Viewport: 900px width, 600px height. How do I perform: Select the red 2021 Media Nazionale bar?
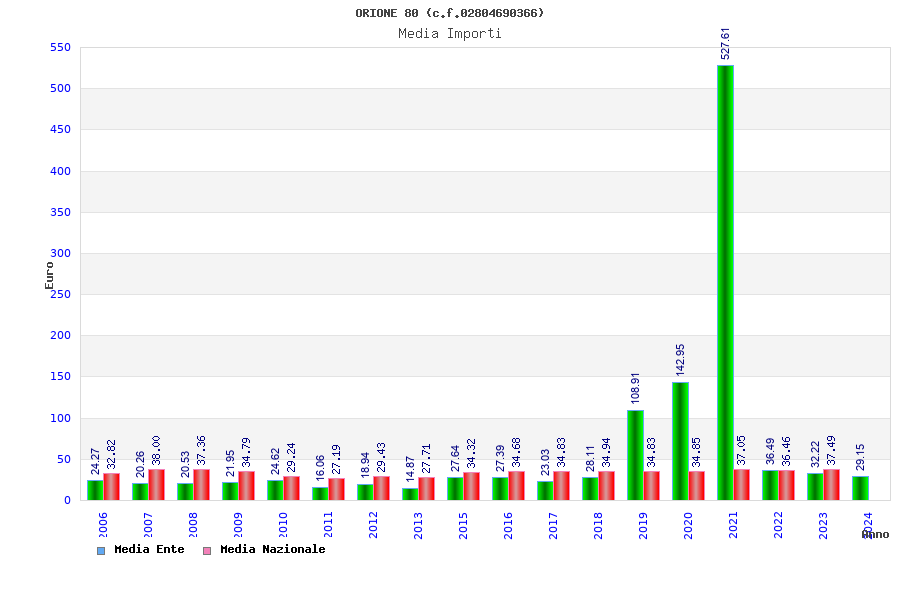click(742, 485)
